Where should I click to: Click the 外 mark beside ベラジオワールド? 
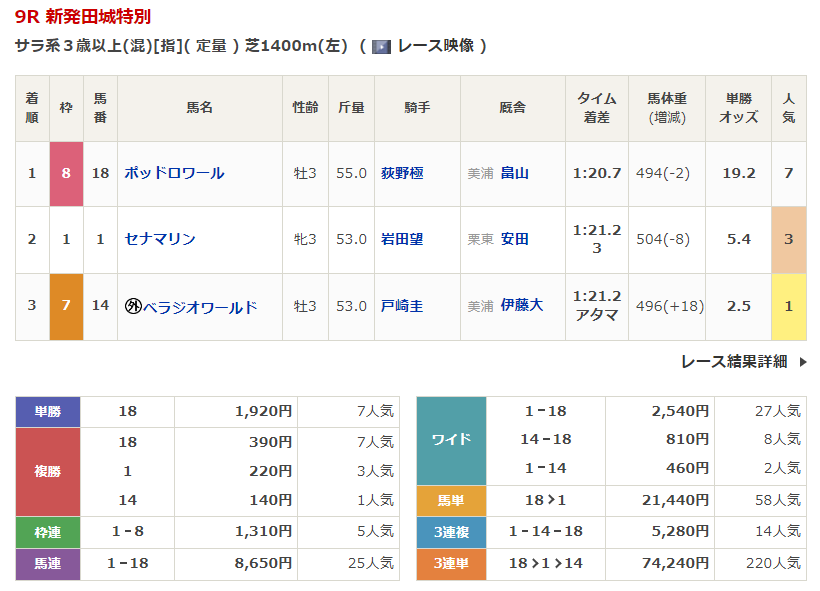point(132,306)
